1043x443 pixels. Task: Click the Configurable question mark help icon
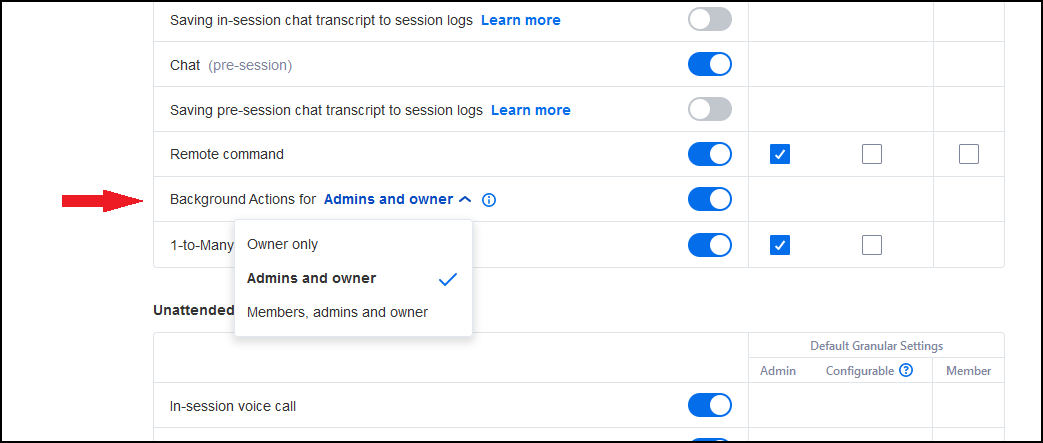click(x=906, y=370)
